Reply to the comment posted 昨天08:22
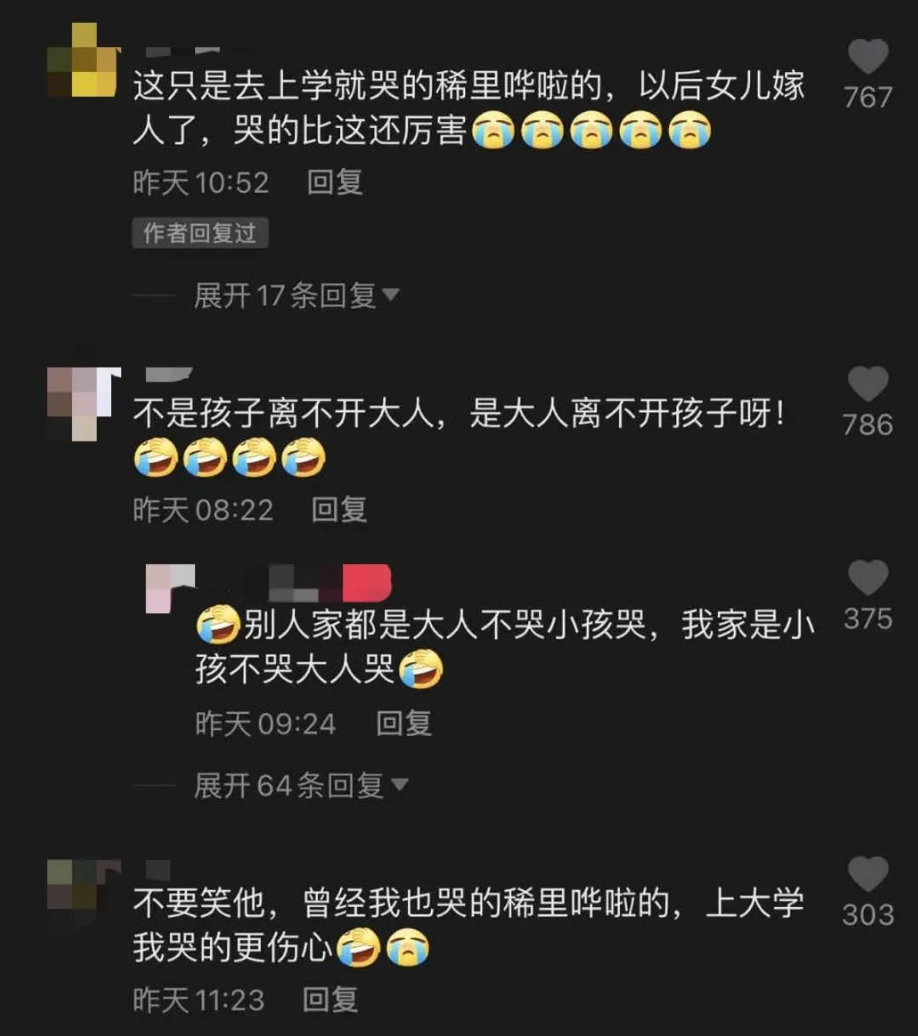The image size is (918, 1036). [339, 509]
